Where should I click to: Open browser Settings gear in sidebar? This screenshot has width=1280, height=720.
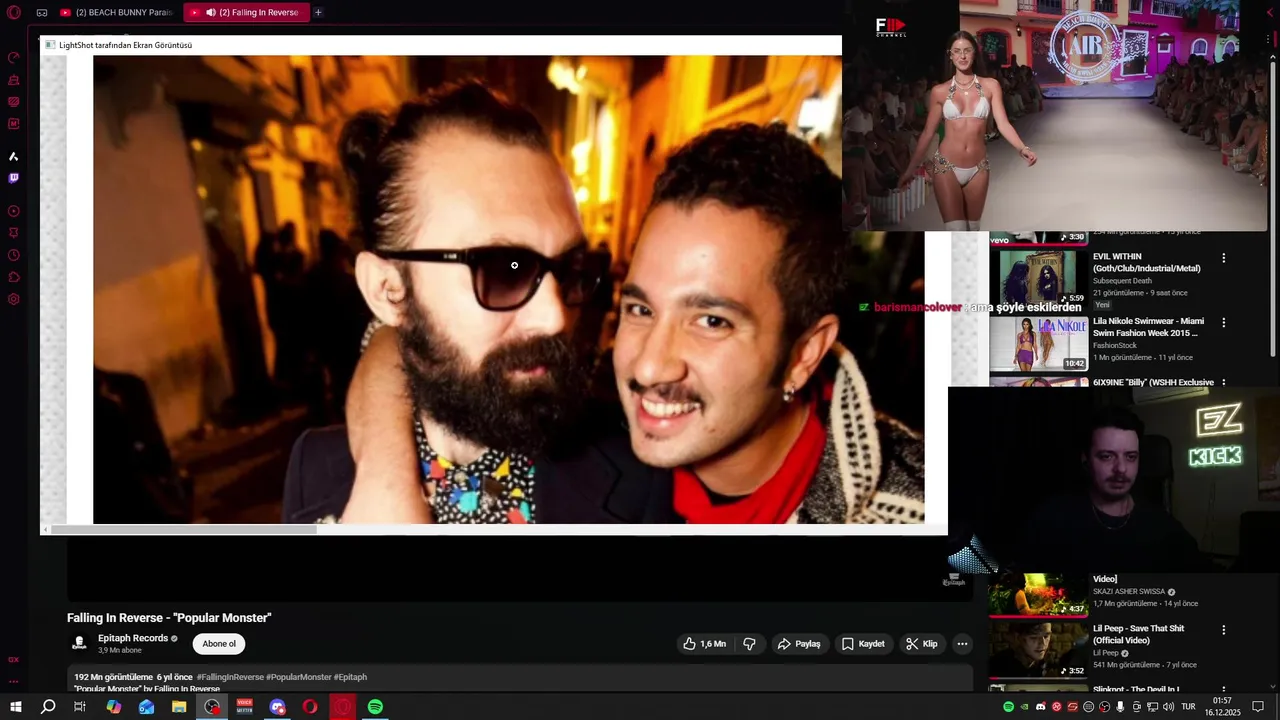[14, 299]
